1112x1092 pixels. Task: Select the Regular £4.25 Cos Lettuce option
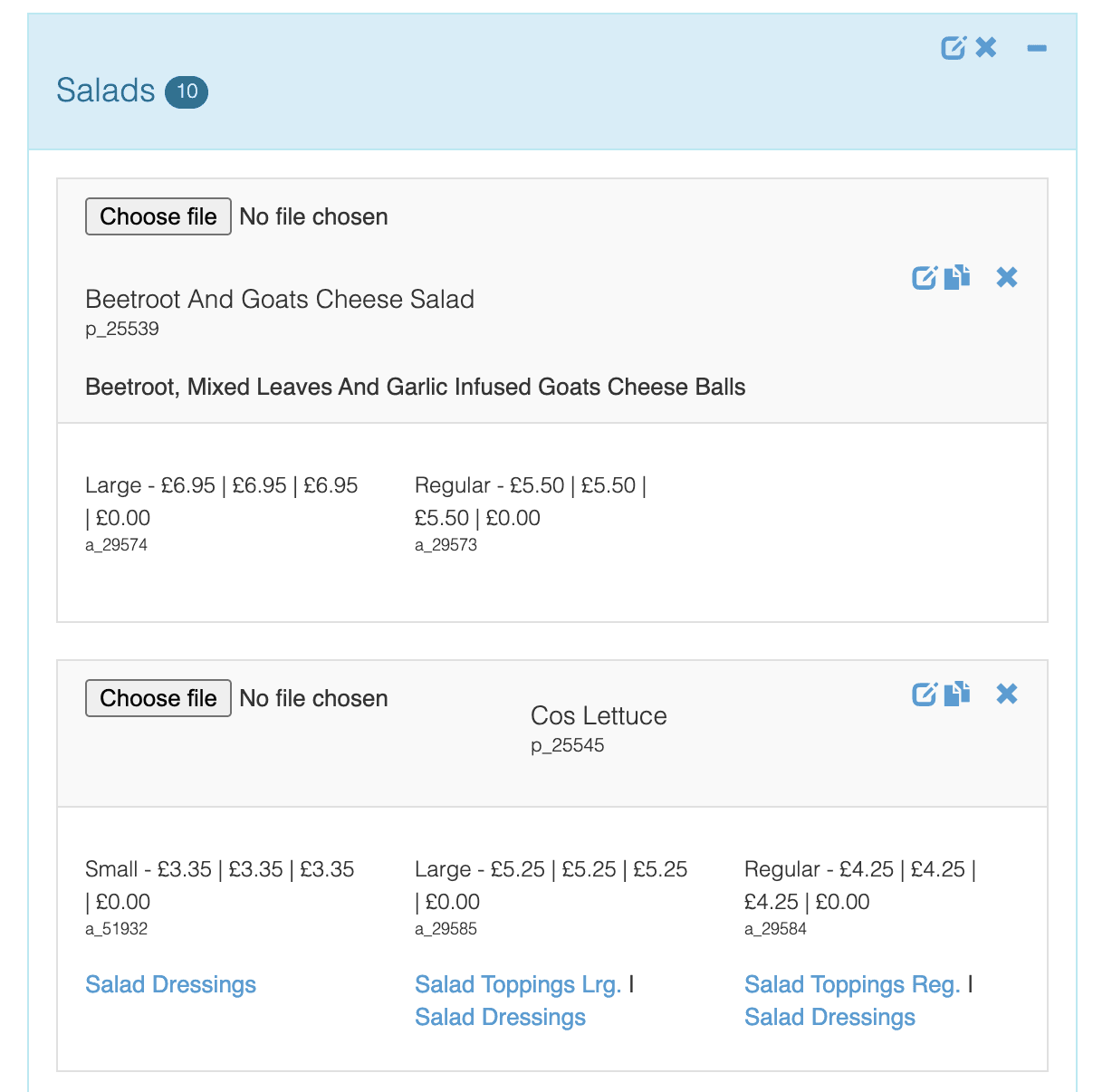click(x=858, y=886)
